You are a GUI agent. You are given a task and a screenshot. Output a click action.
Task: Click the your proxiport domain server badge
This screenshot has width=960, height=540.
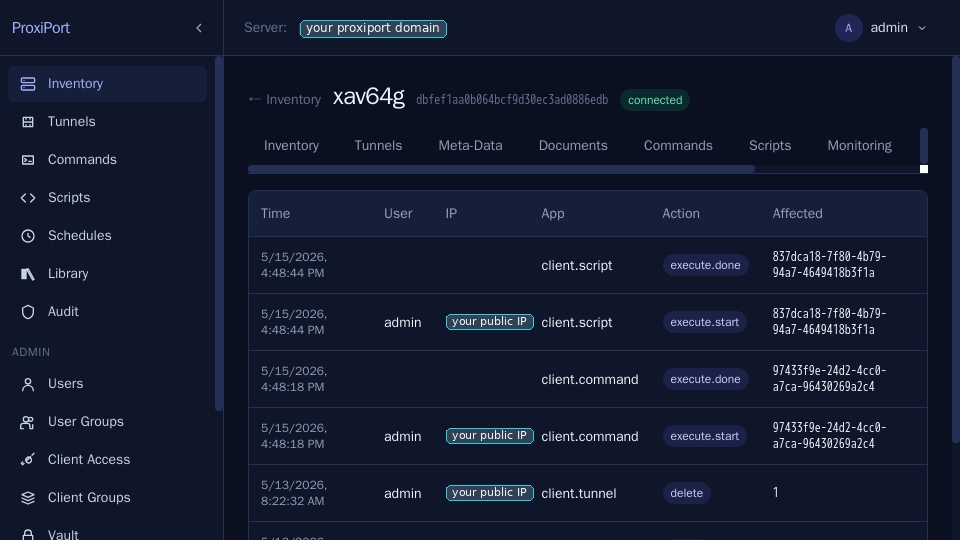373,28
